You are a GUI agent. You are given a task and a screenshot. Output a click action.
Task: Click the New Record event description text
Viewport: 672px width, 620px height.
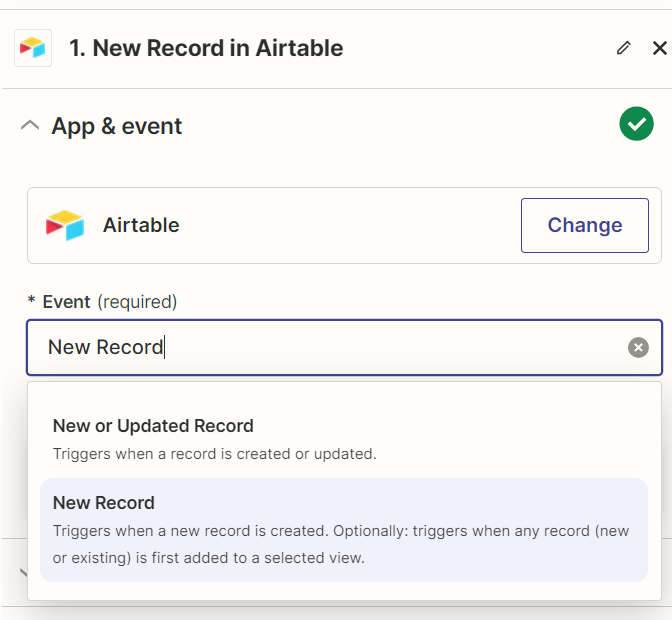341,545
